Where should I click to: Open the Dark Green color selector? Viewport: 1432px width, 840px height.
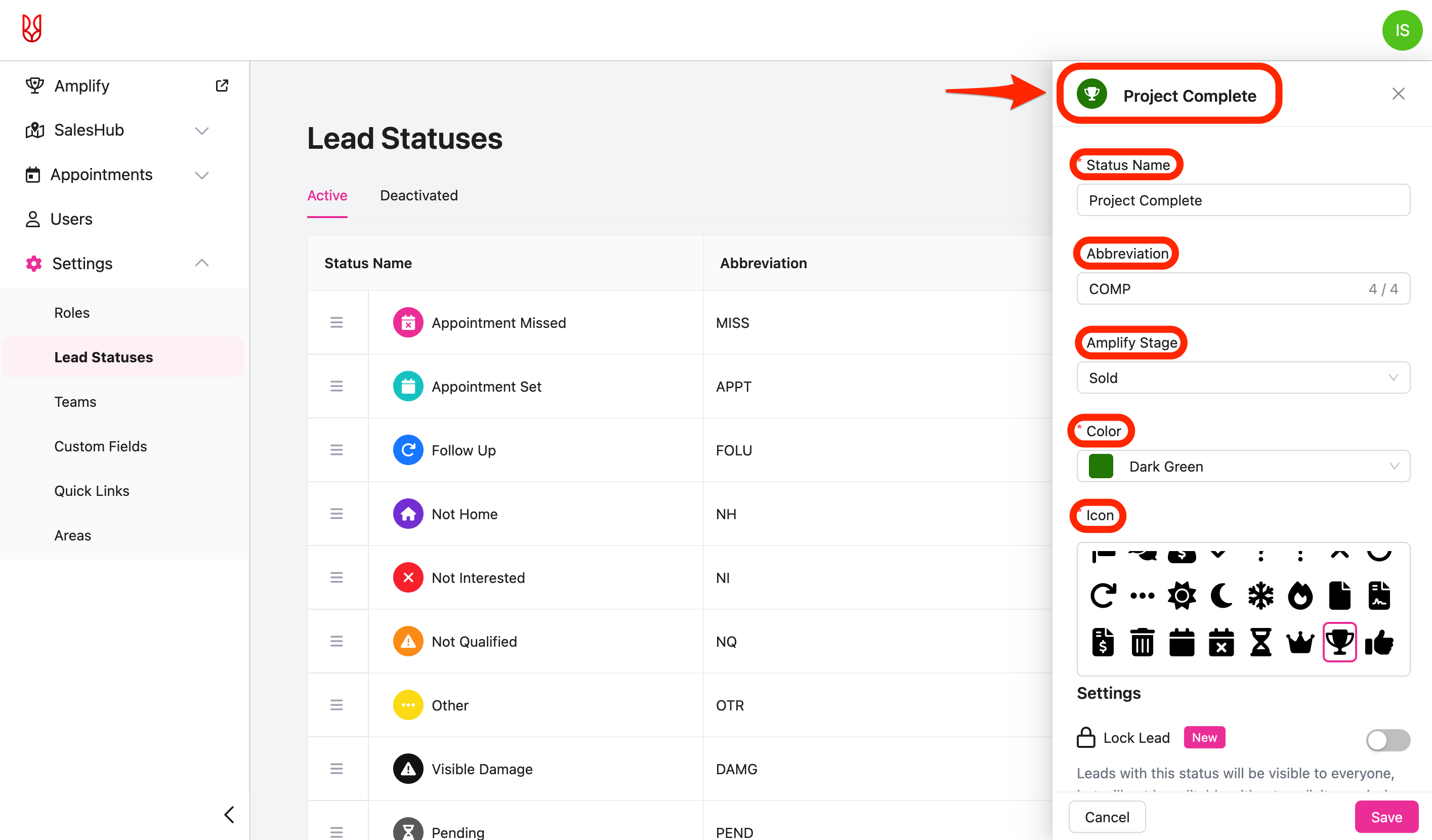tap(1243, 466)
